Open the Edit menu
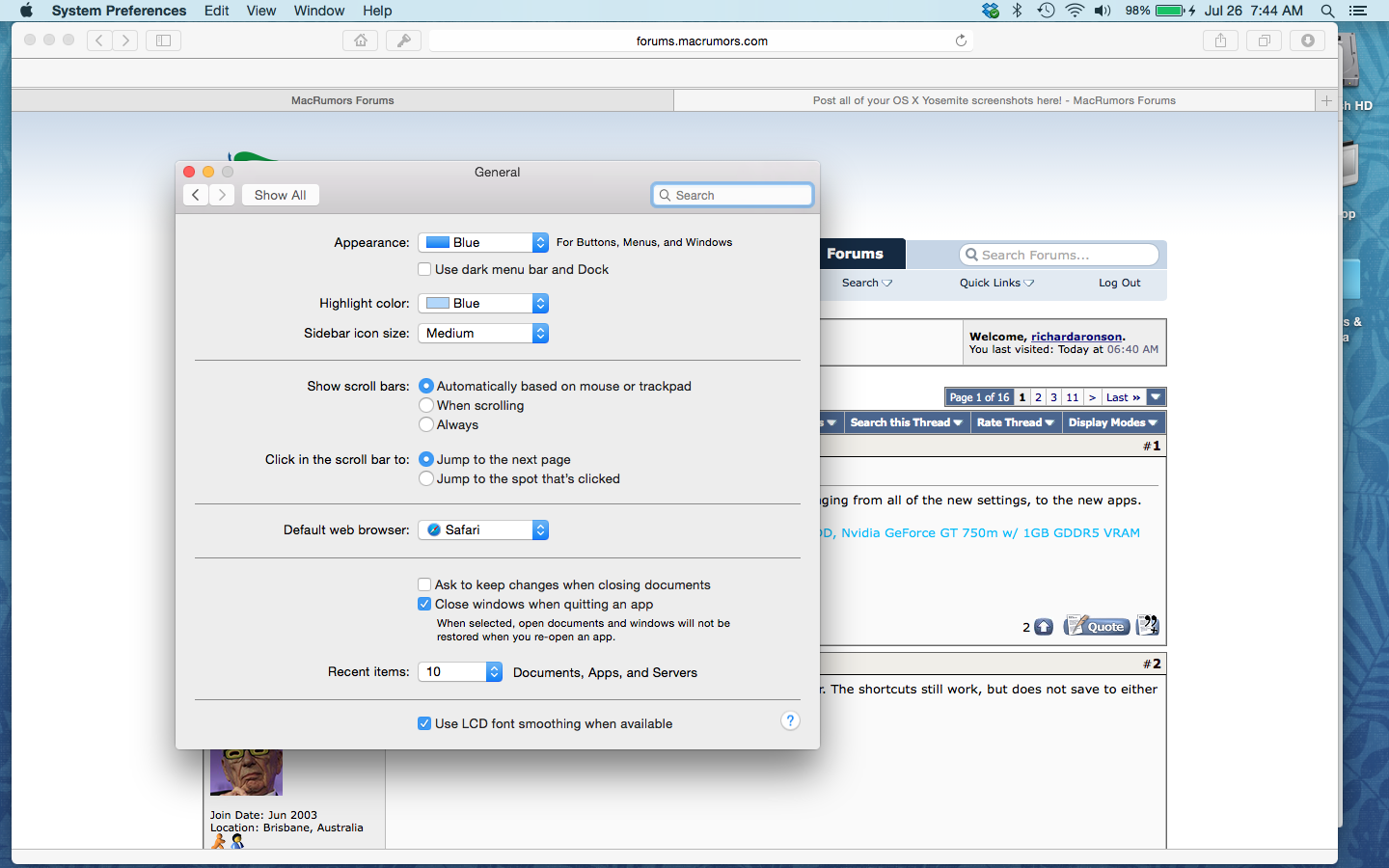The image size is (1389, 868). click(x=216, y=11)
